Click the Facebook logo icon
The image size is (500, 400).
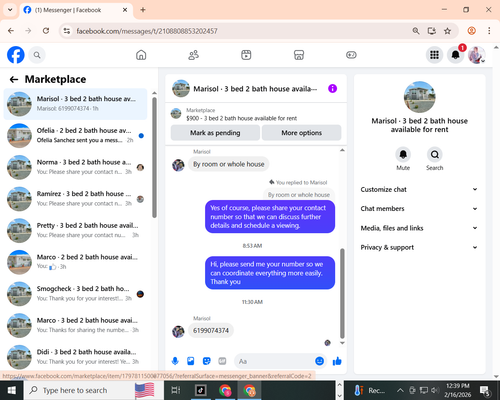tap(16, 55)
